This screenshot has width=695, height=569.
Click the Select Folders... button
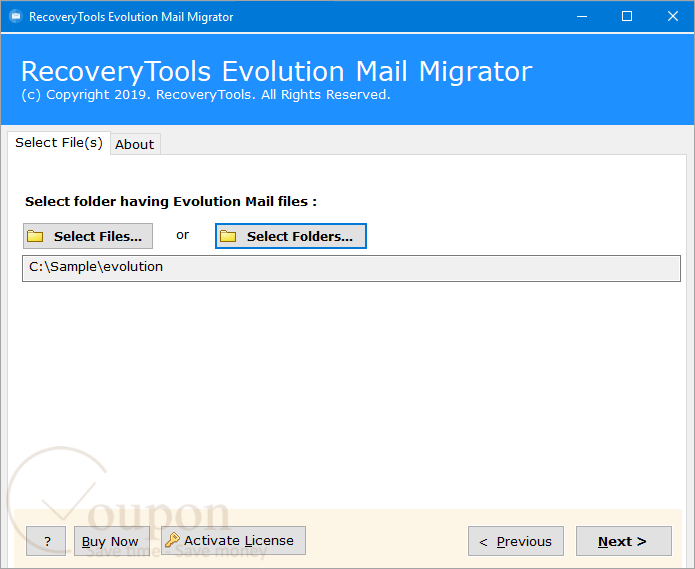pos(291,236)
